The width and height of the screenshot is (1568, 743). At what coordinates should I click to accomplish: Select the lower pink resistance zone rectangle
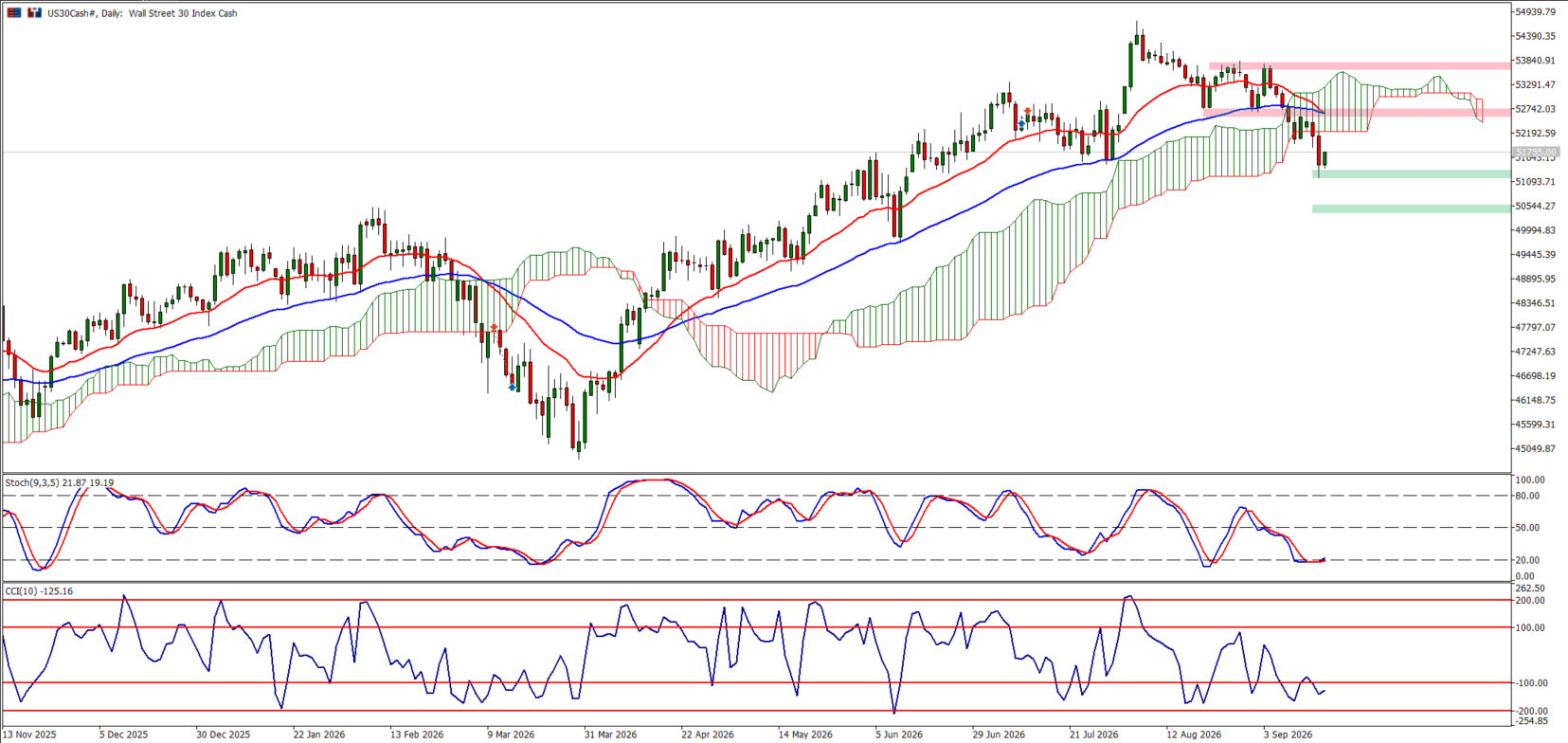1357,113
